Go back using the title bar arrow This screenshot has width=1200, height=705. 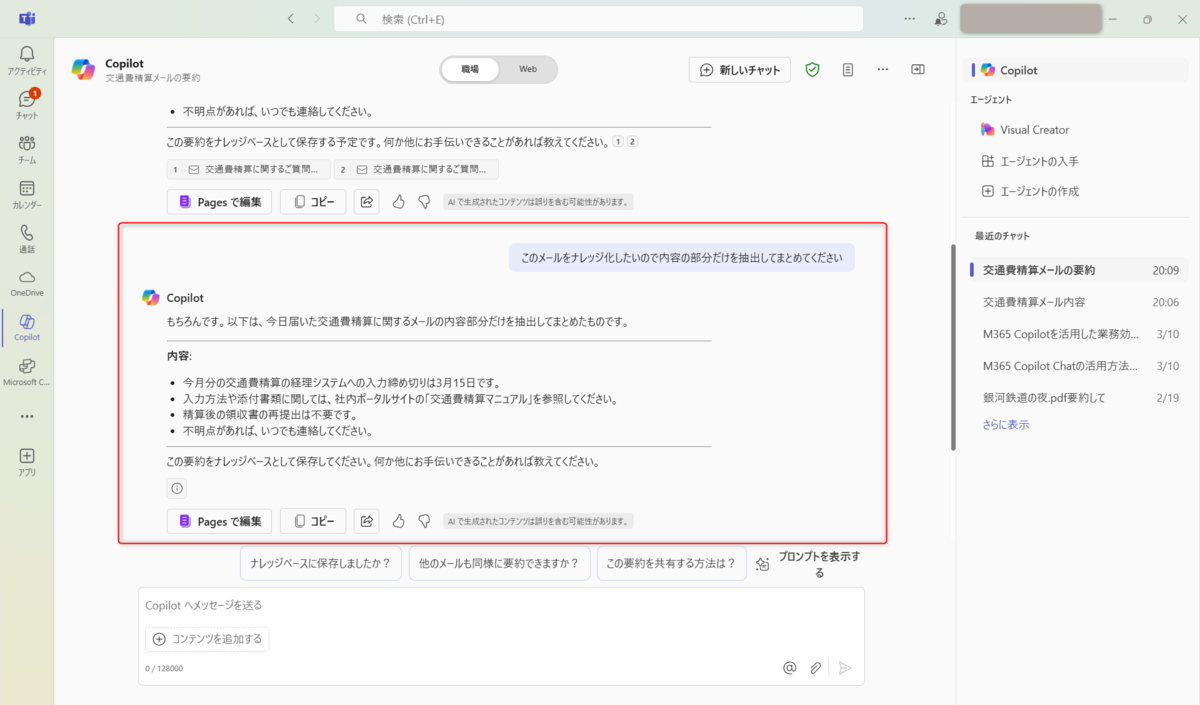pyautogui.click(x=291, y=18)
